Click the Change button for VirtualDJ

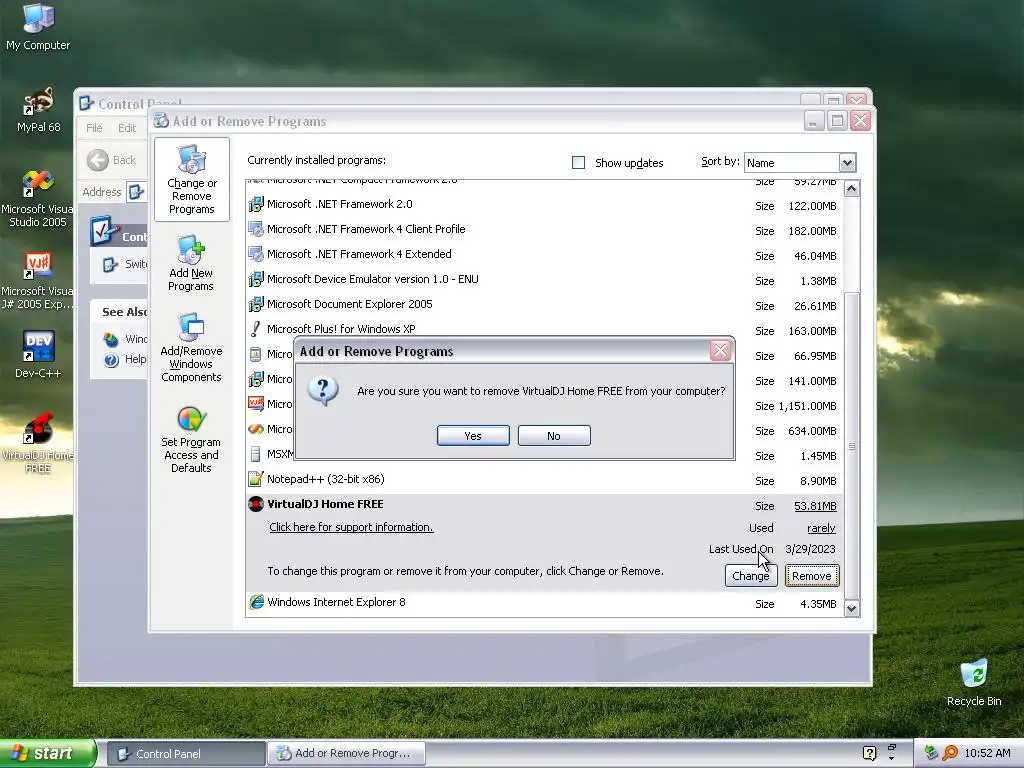tap(750, 576)
